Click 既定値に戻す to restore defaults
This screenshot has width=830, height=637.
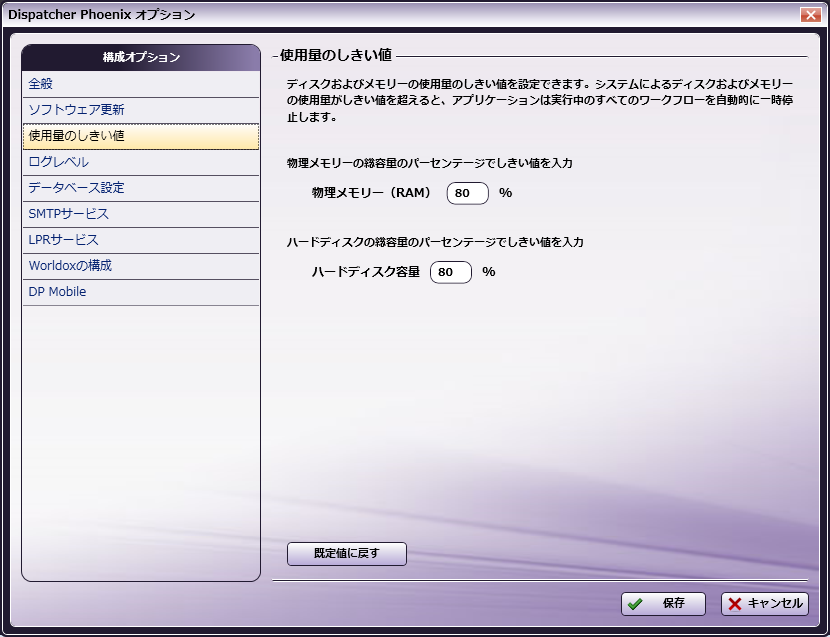pos(347,554)
